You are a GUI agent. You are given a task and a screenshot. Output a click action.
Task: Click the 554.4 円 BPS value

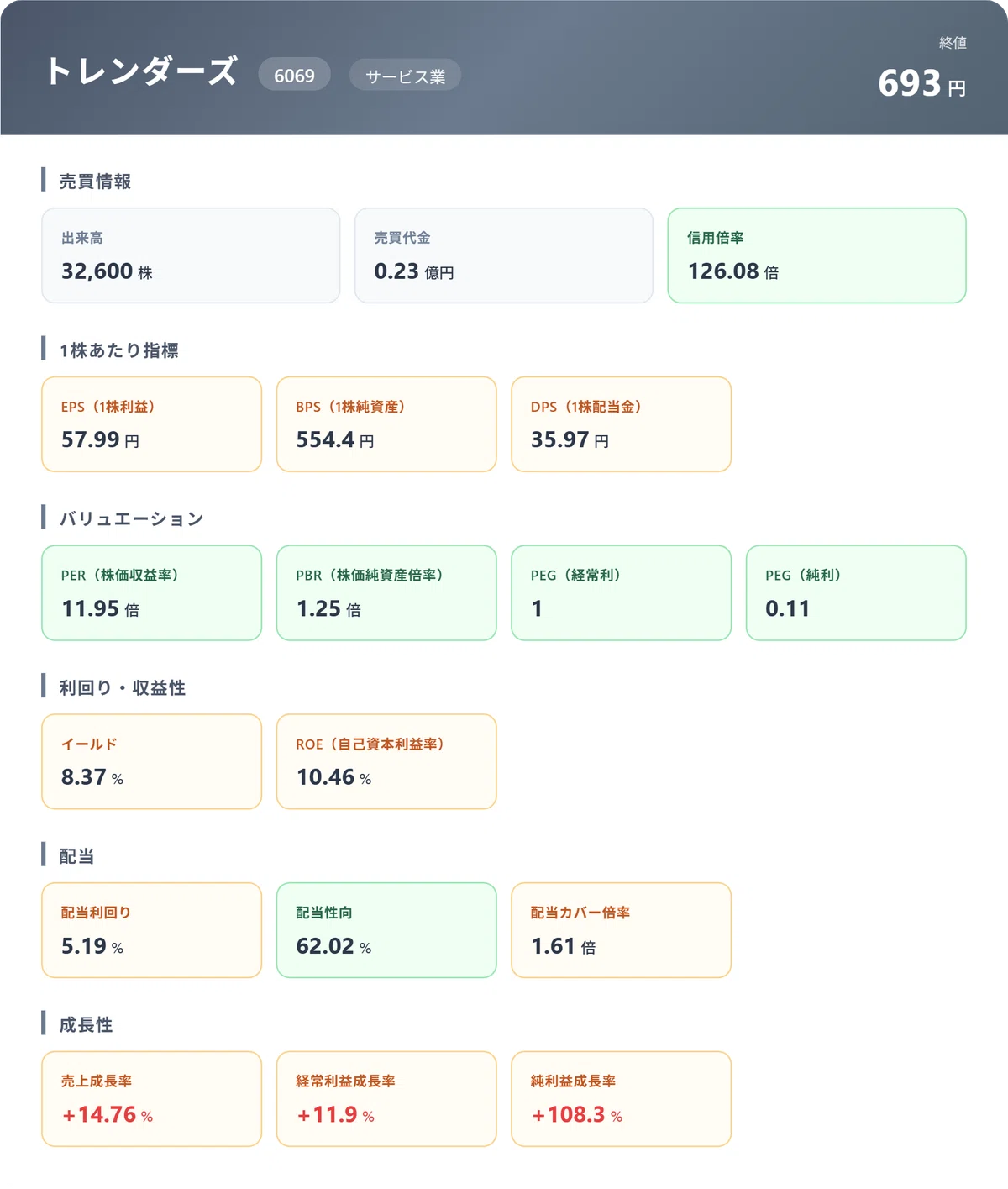(335, 439)
